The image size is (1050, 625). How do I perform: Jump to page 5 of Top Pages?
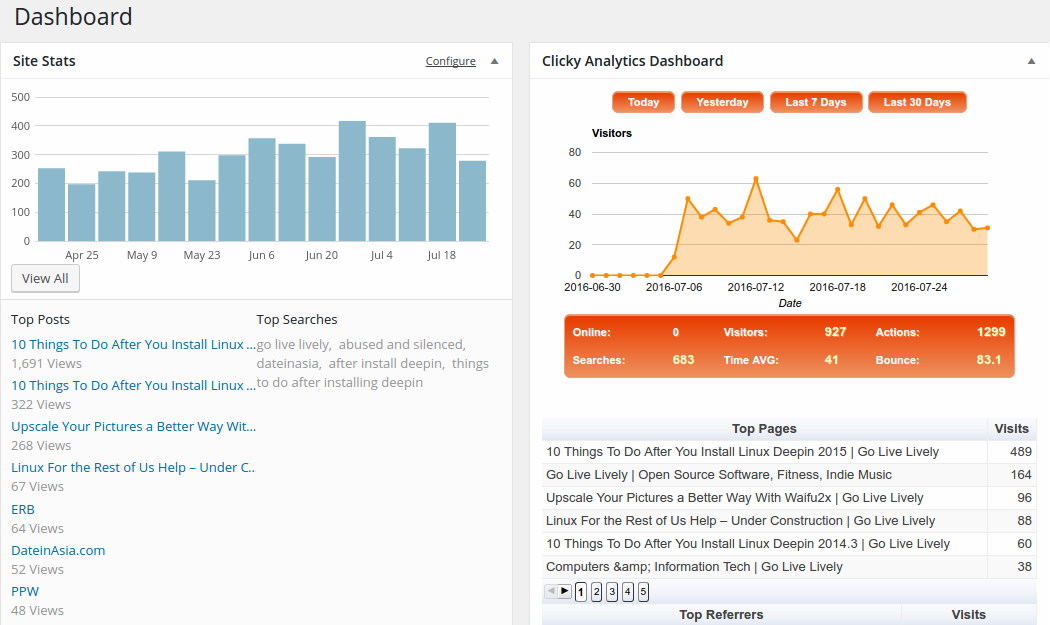[x=643, y=591]
